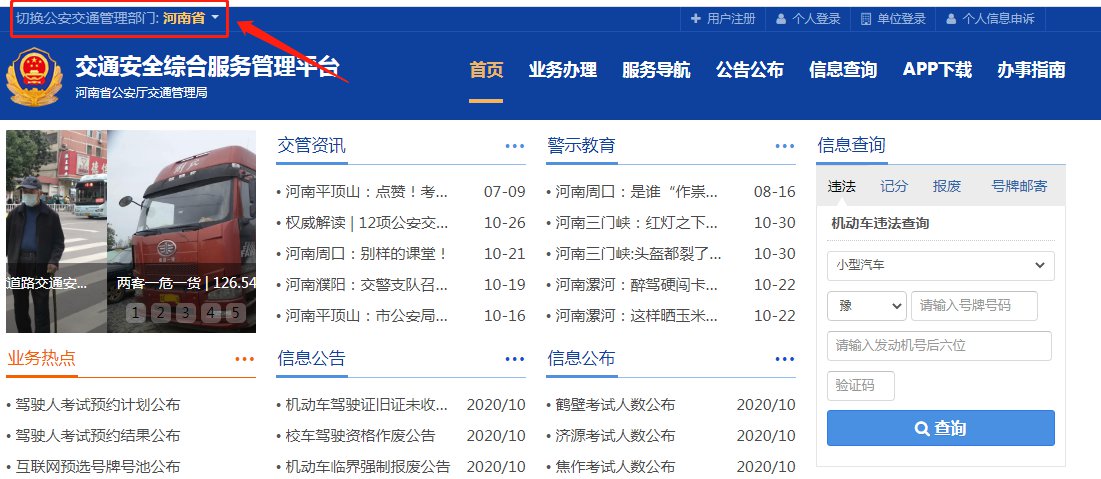This screenshot has height=479, width=1101.
Task: Click the 业务热点 more dots icon
Action: click(245, 359)
